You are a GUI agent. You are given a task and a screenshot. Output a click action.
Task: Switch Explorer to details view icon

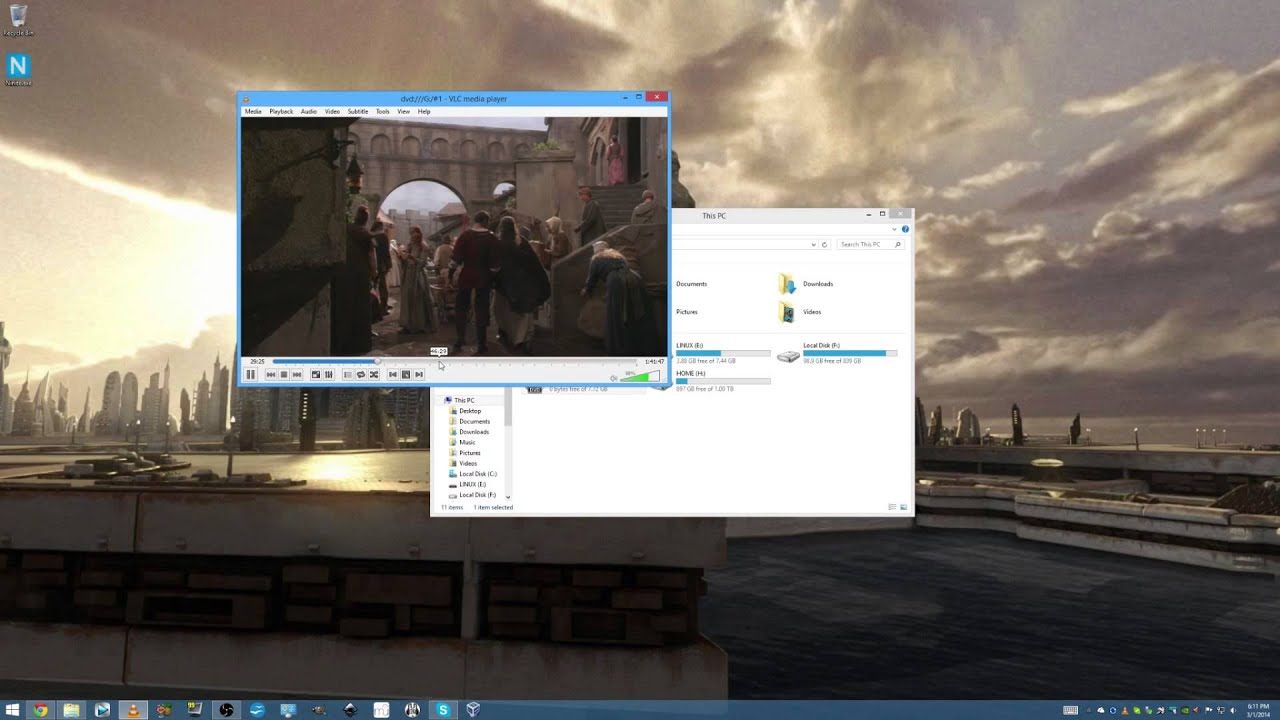(x=892, y=507)
